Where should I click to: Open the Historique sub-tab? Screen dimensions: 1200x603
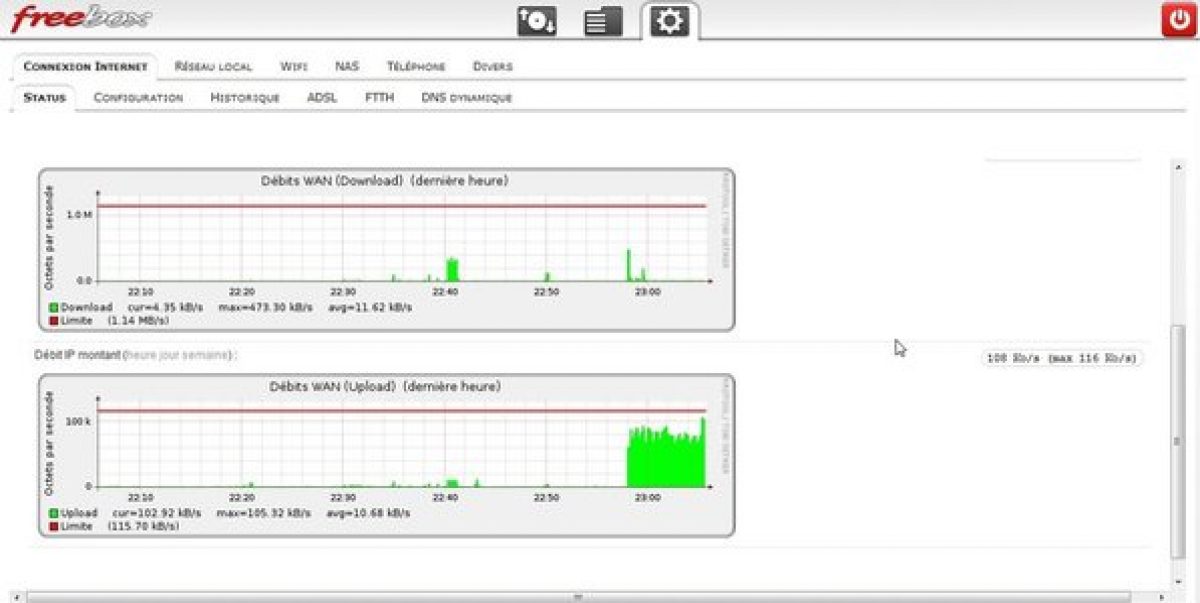point(245,98)
